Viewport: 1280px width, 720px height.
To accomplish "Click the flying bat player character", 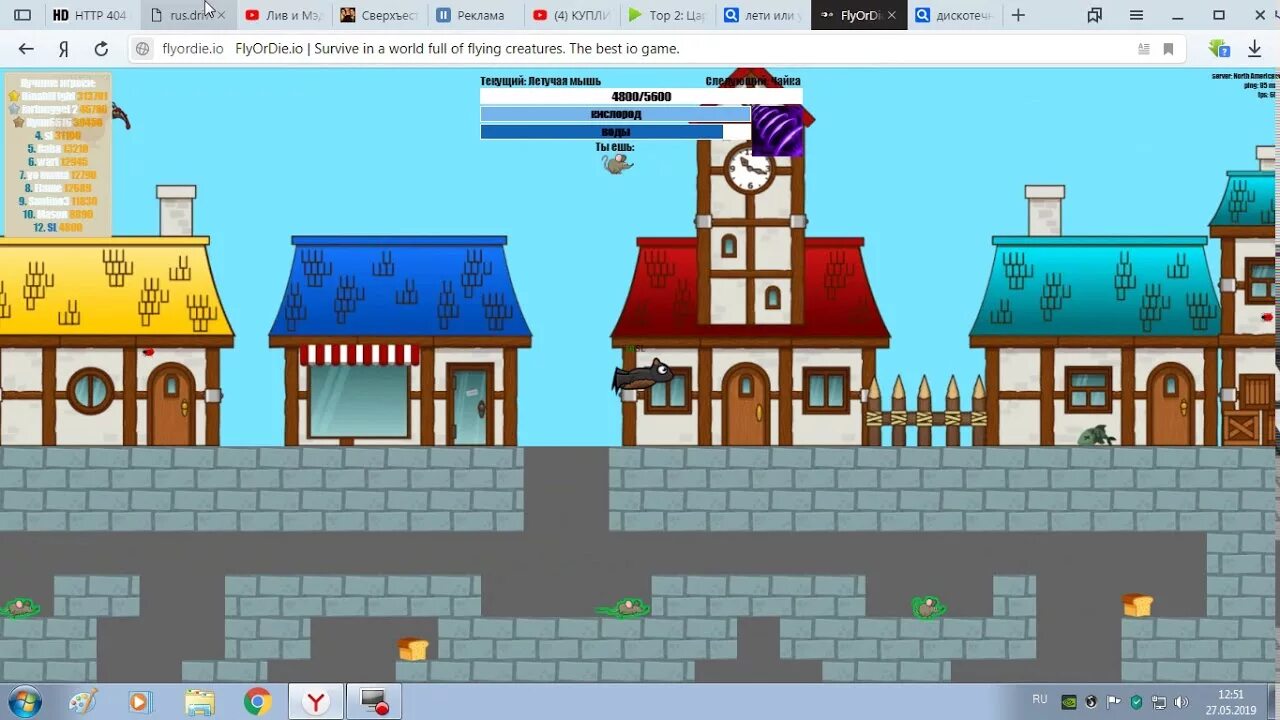I will pyautogui.click(x=642, y=378).
